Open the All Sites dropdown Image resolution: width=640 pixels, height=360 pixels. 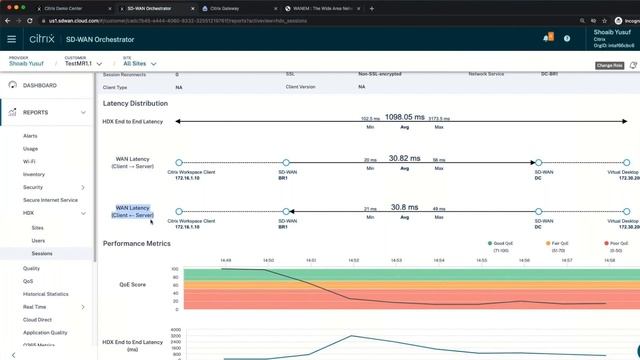(140, 64)
